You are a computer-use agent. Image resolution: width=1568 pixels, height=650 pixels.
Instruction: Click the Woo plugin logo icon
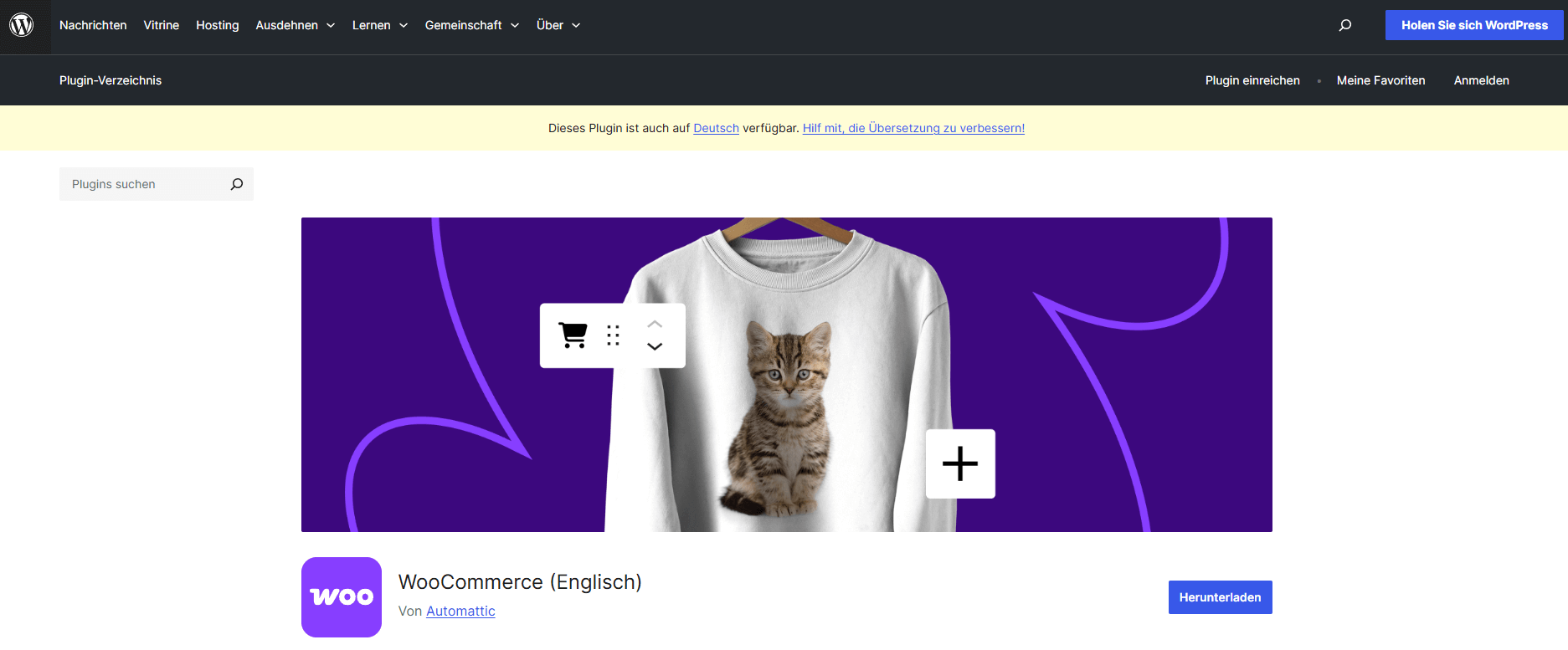tap(342, 597)
